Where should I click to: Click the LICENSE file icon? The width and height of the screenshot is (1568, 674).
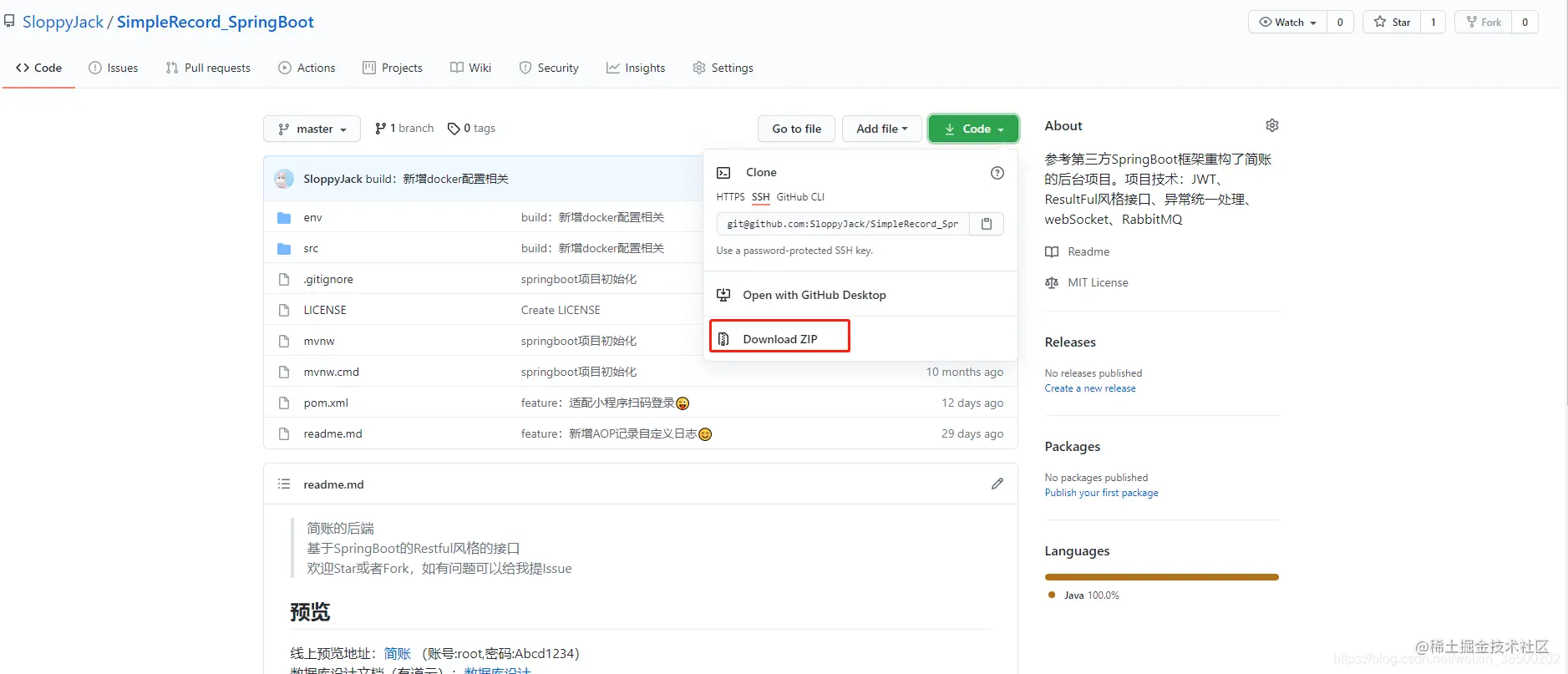(284, 310)
